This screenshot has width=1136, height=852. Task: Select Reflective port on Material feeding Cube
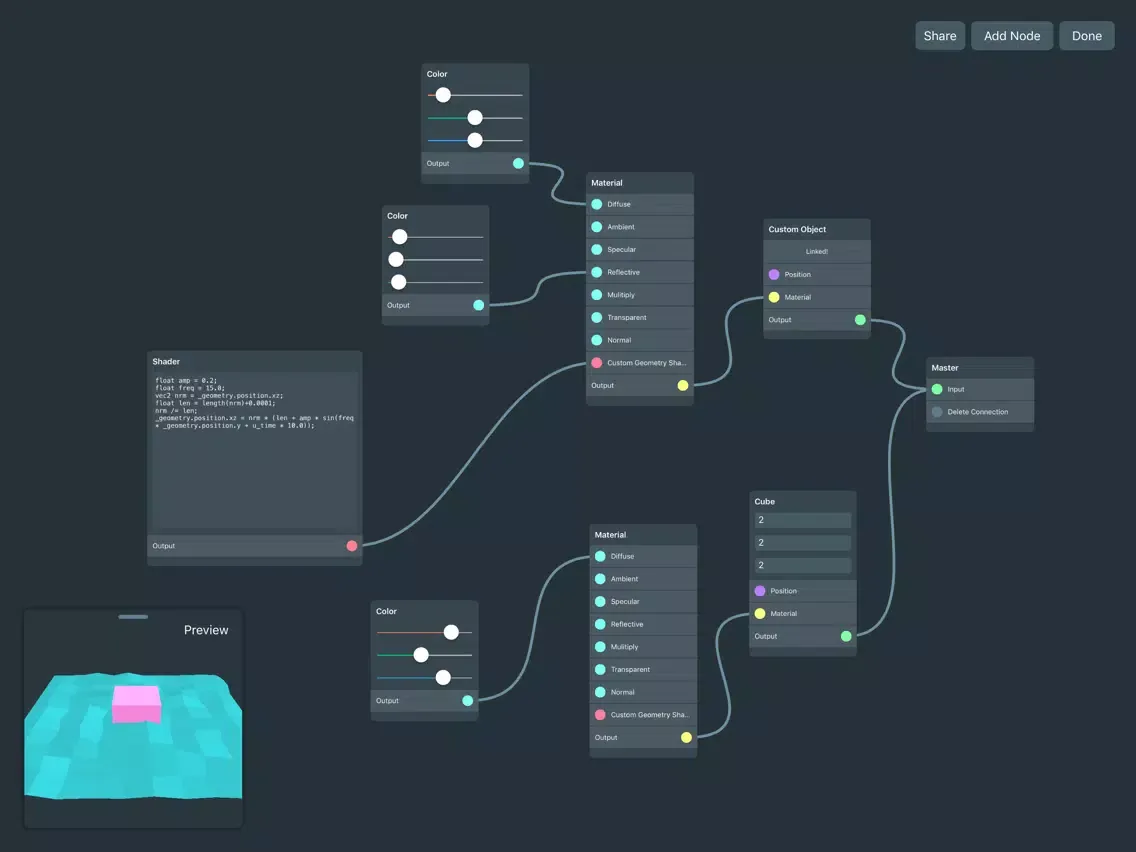600,624
